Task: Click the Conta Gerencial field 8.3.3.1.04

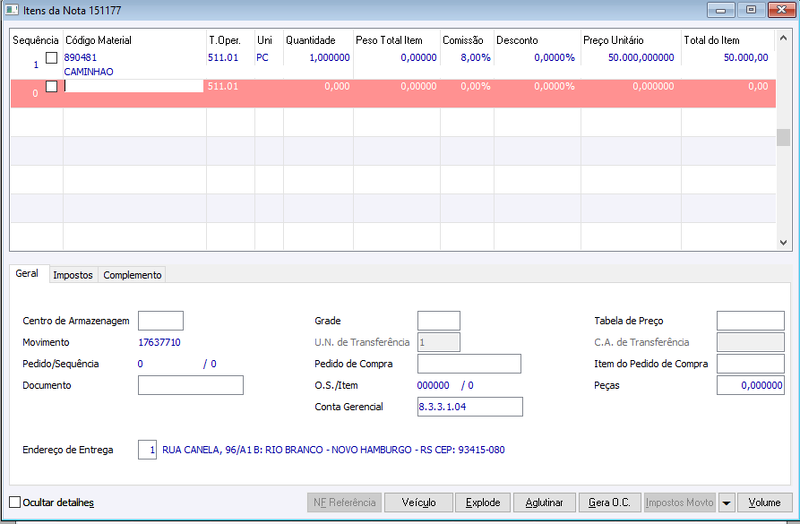Action: (x=470, y=407)
